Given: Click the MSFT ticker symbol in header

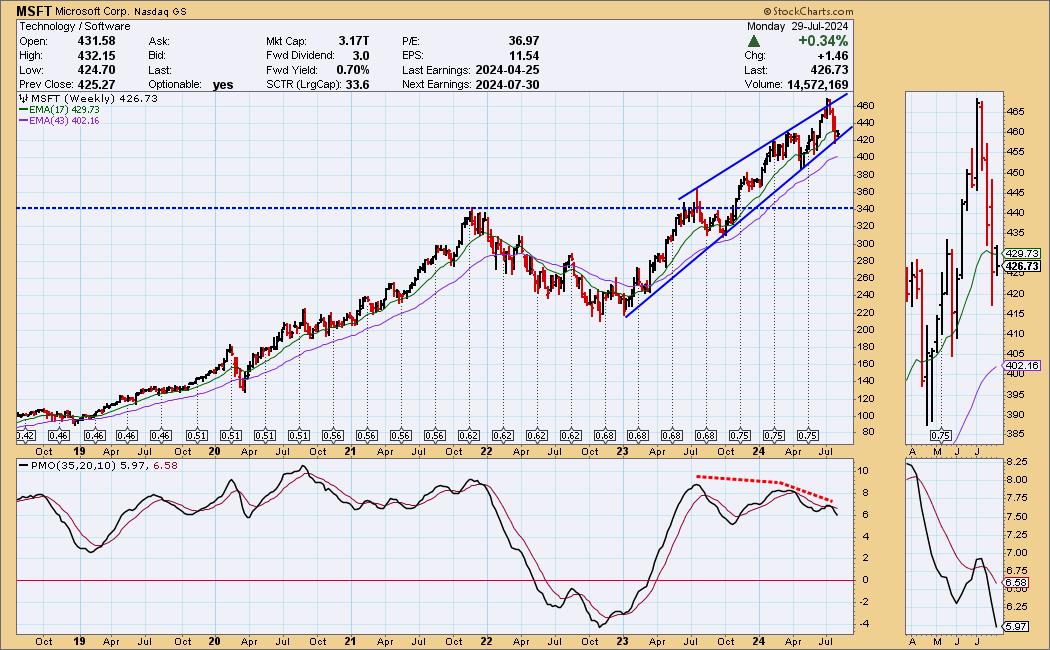Looking at the screenshot, I should click(x=33, y=11).
